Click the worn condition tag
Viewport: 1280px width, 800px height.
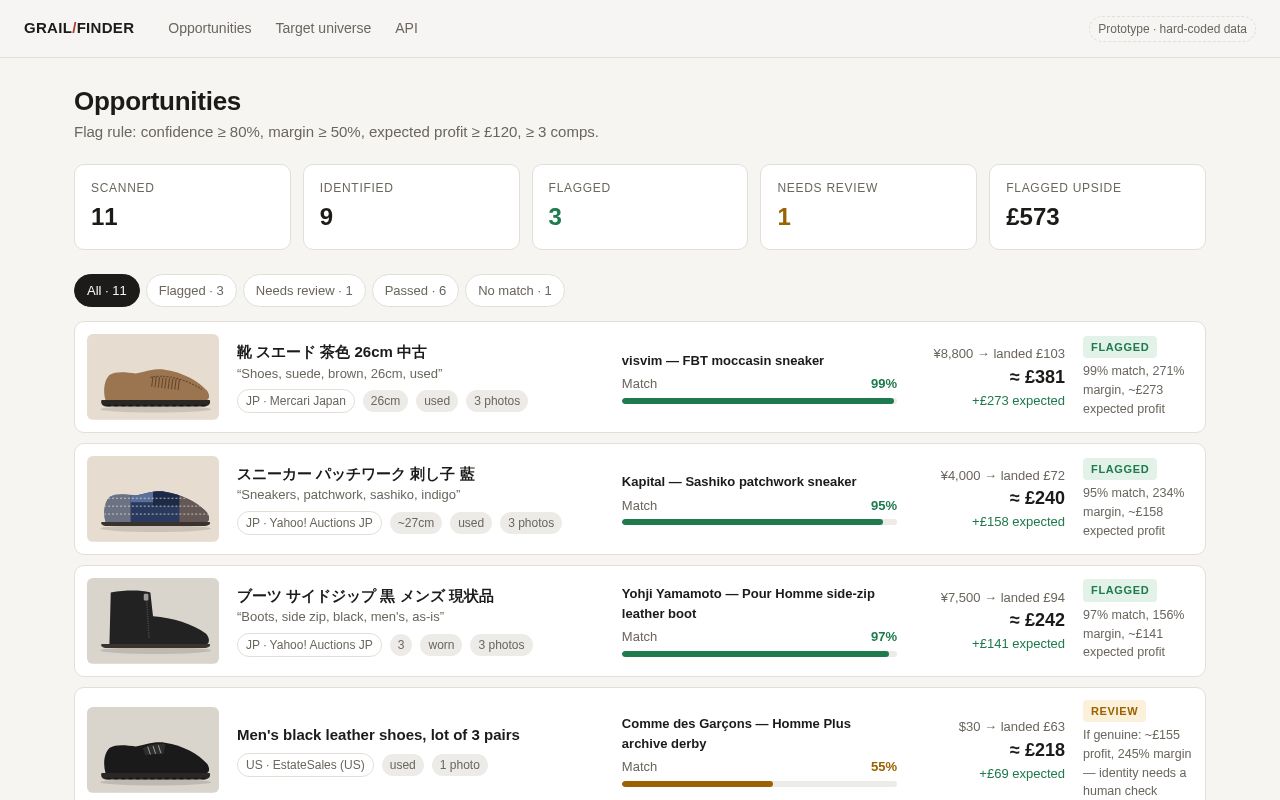(441, 645)
